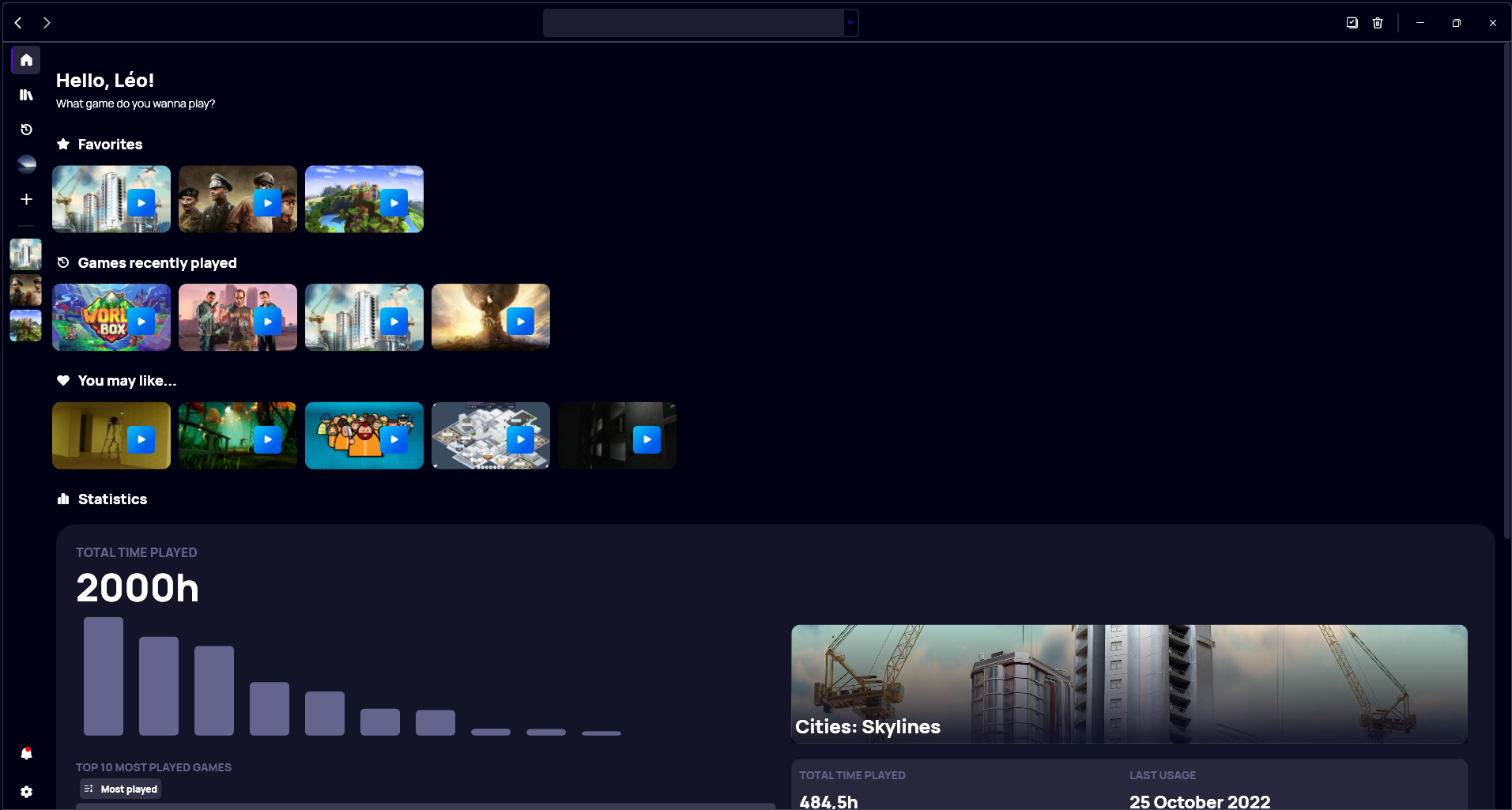Open recently played history icon in sidebar
Image resolution: width=1512 pixels, height=810 pixels.
click(x=26, y=130)
